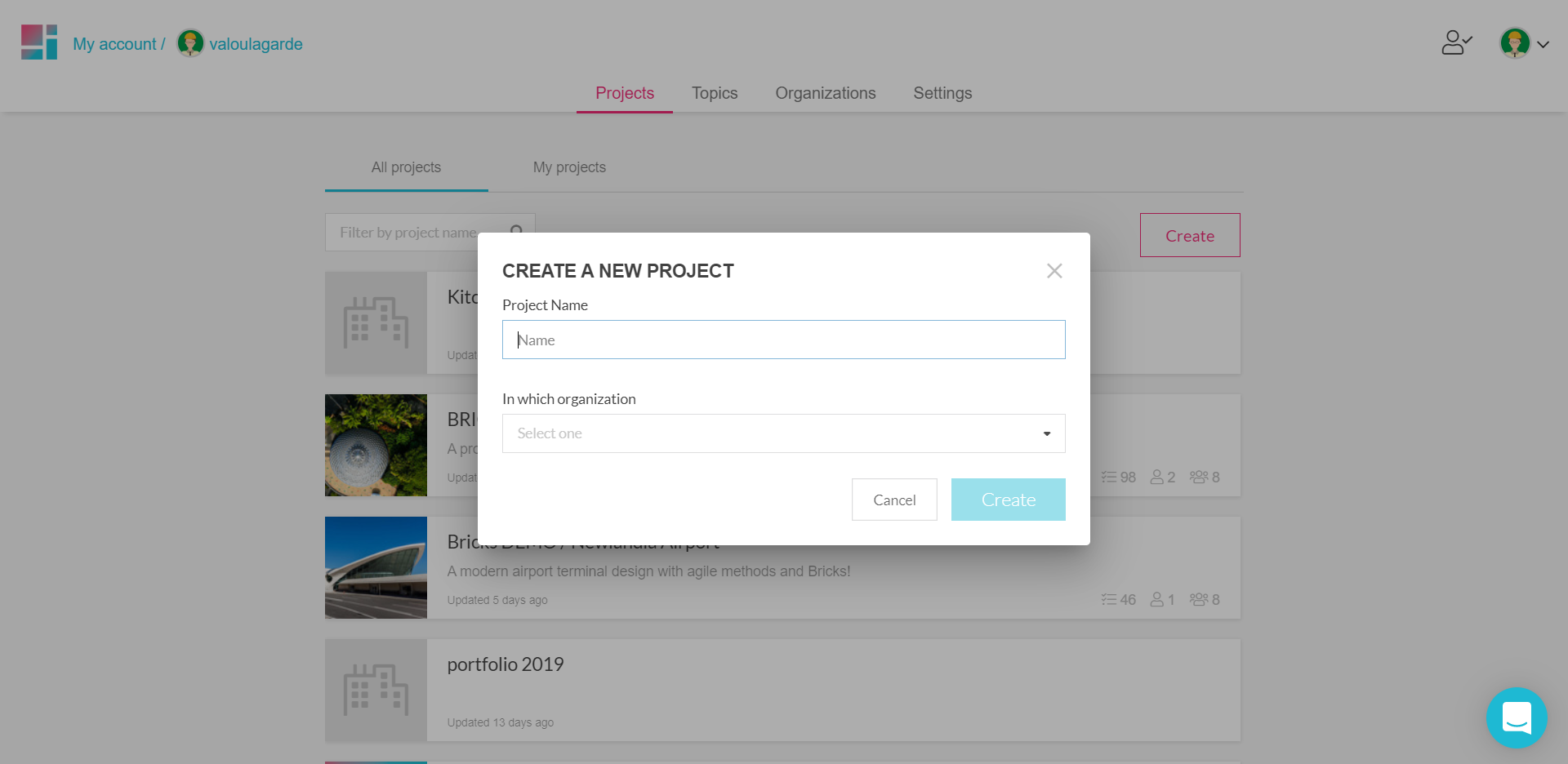This screenshot has width=1568, height=764.
Task: Click the Bricks logo in the top-left corner
Action: [x=38, y=42]
